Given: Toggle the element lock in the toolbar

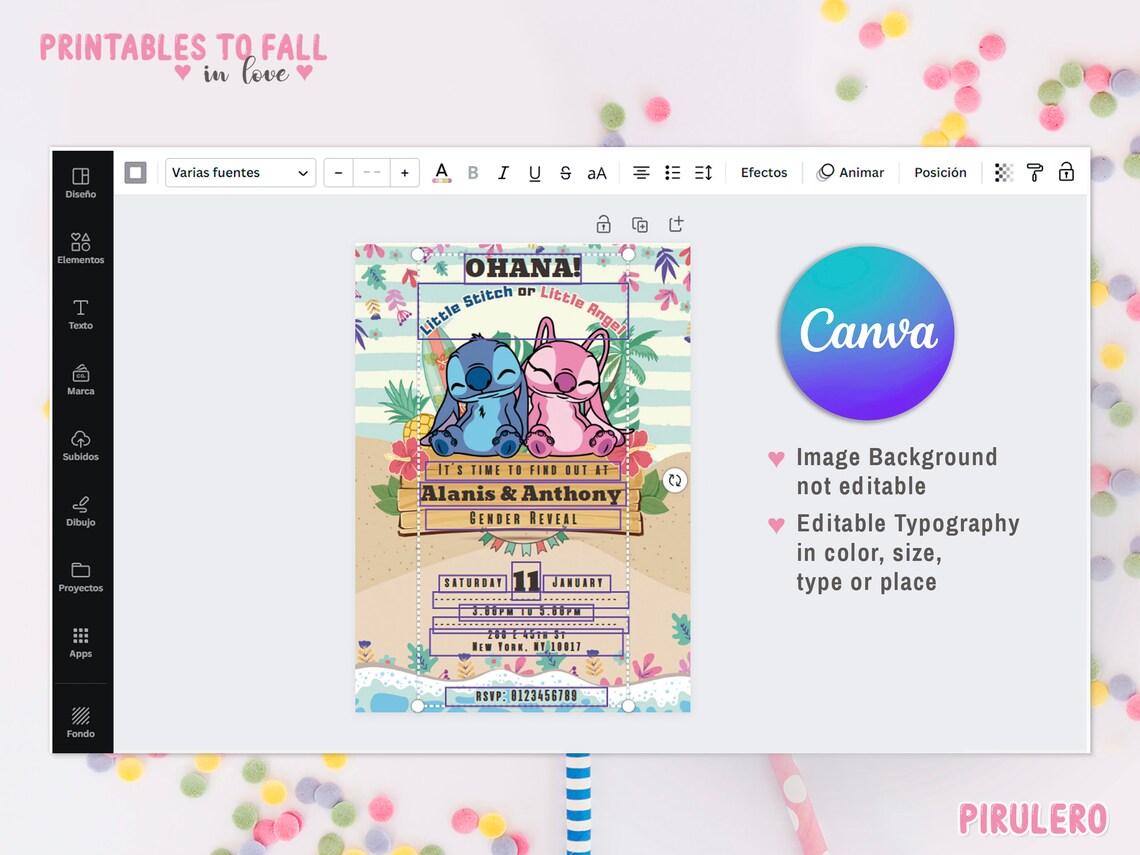Looking at the screenshot, I should point(1066,172).
